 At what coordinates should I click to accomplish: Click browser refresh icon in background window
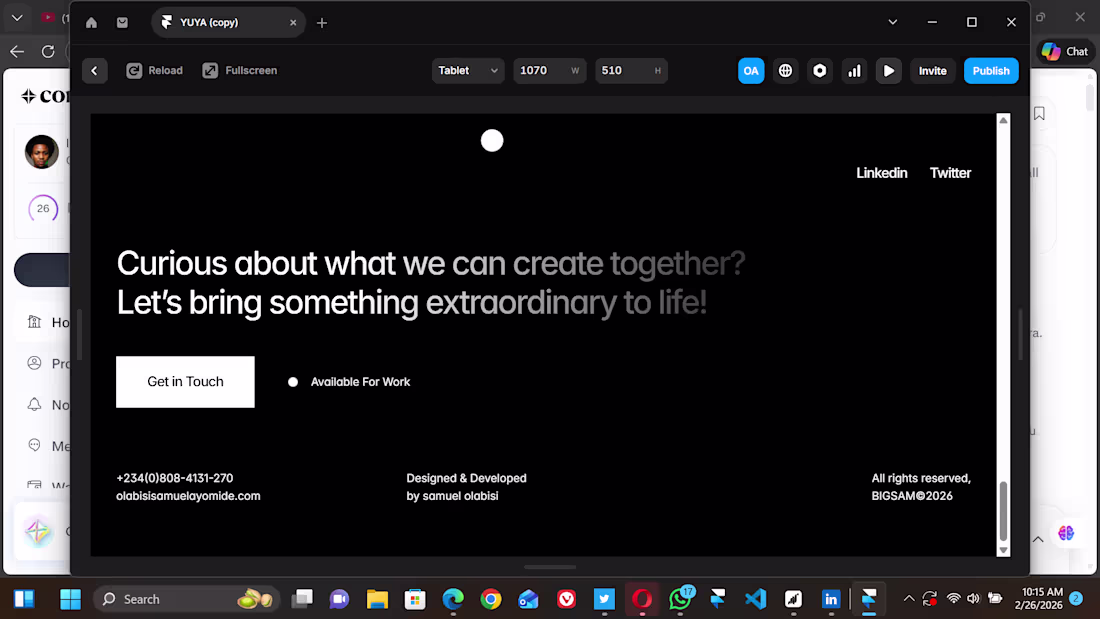[48, 51]
